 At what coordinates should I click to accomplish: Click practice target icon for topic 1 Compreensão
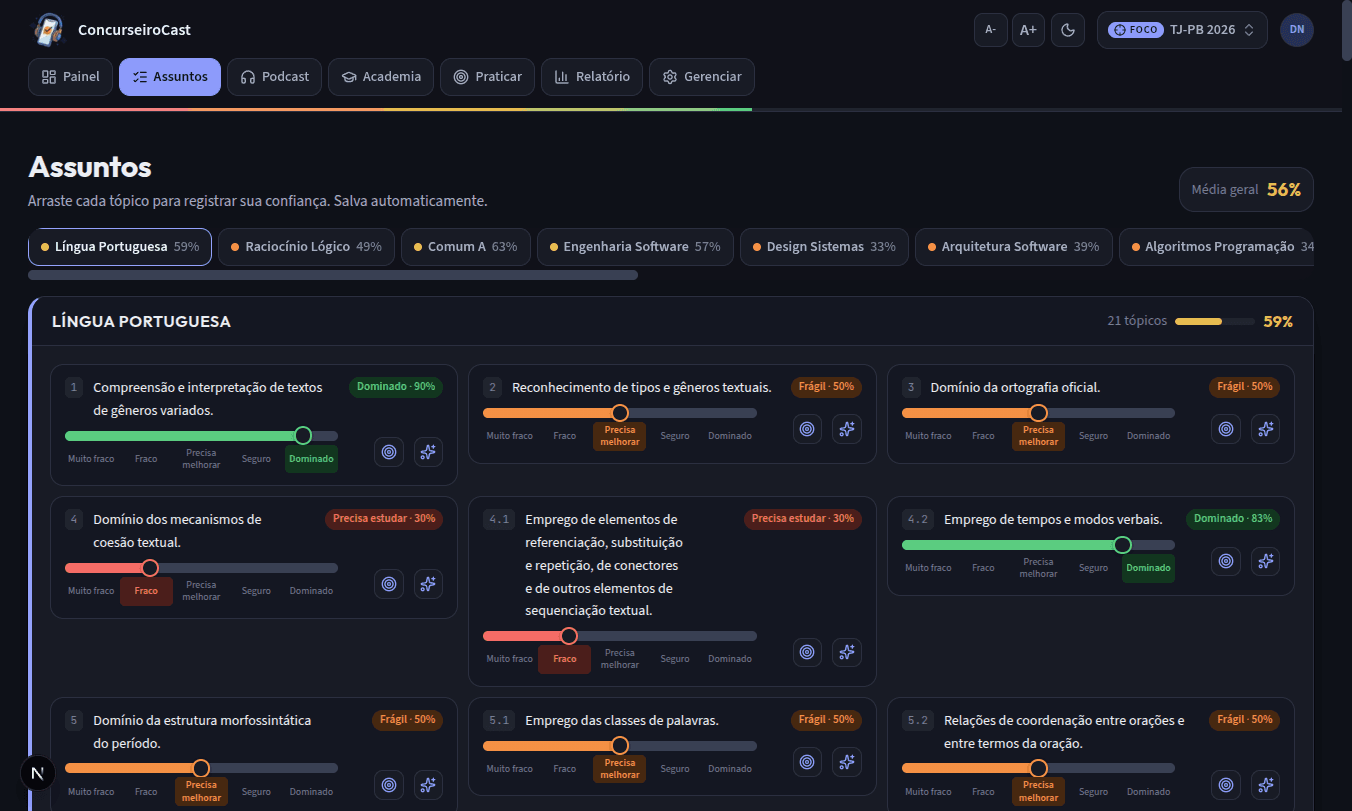pos(389,452)
